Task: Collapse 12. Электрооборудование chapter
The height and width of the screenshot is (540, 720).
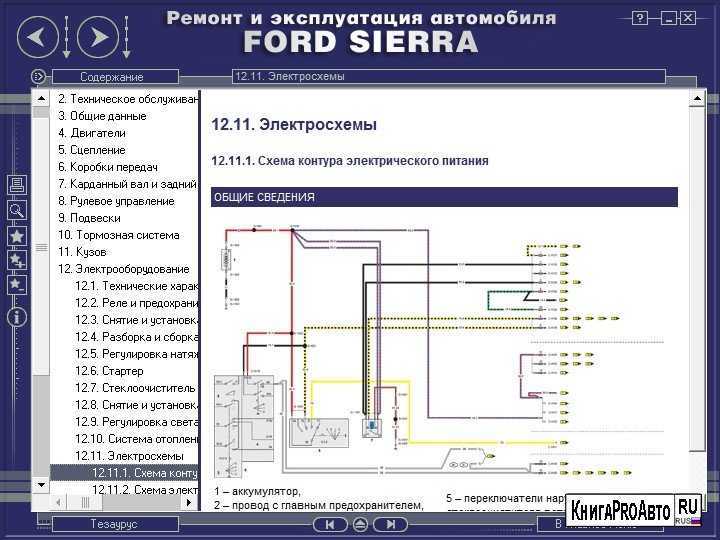Action: click(x=124, y=269)
